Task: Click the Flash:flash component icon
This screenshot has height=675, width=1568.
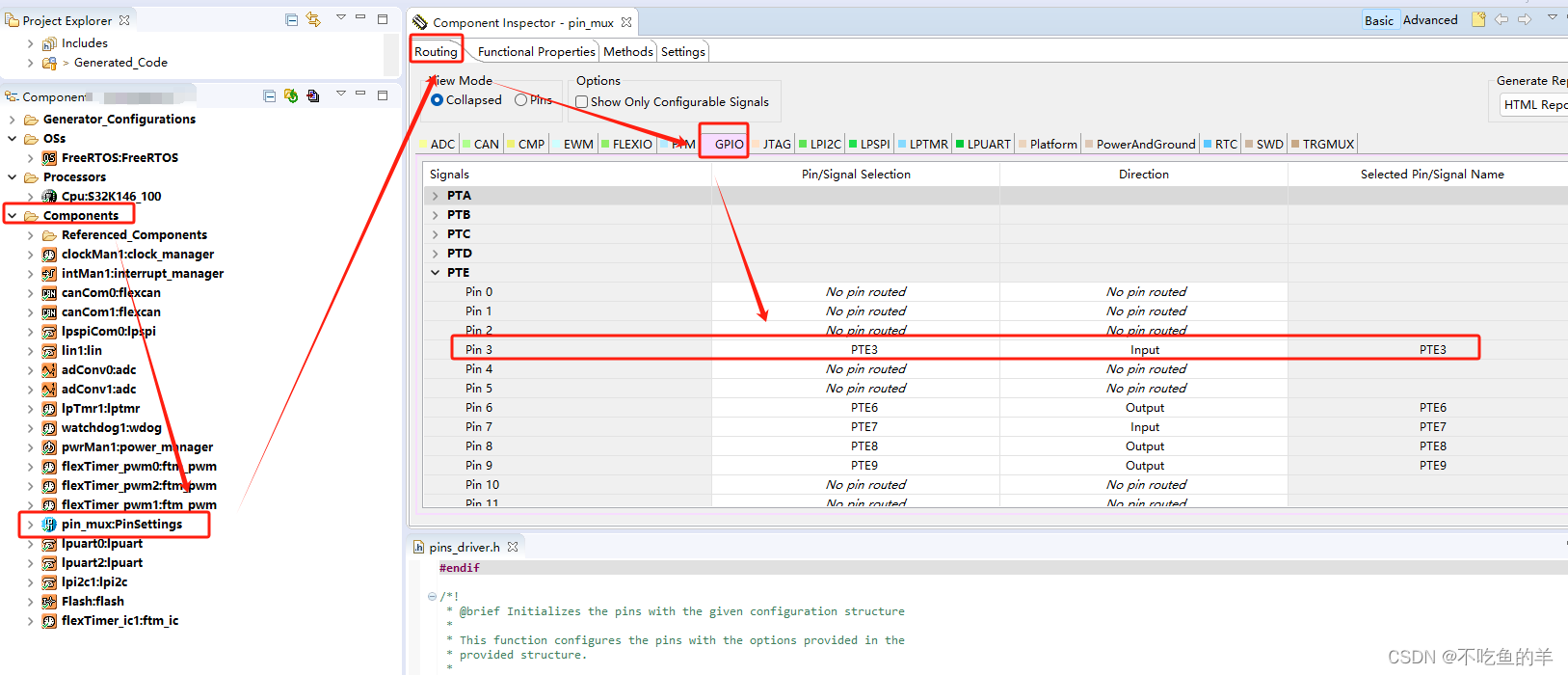Action: click(49, 602)
